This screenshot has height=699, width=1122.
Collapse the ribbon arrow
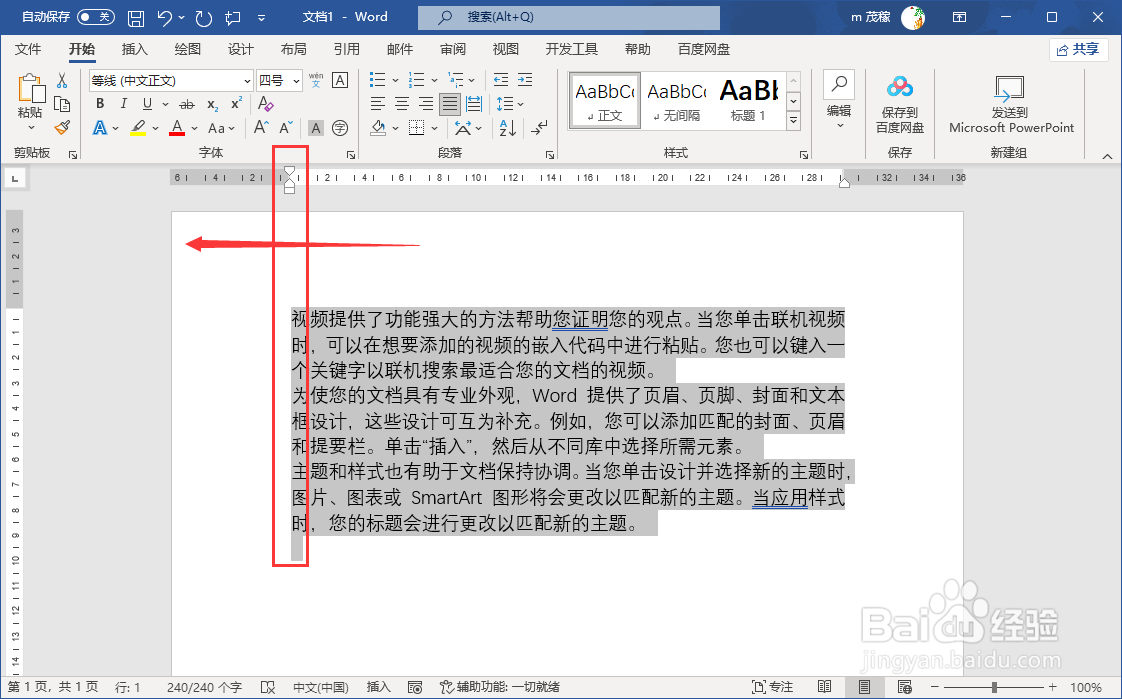click(x=1107, y=156)
